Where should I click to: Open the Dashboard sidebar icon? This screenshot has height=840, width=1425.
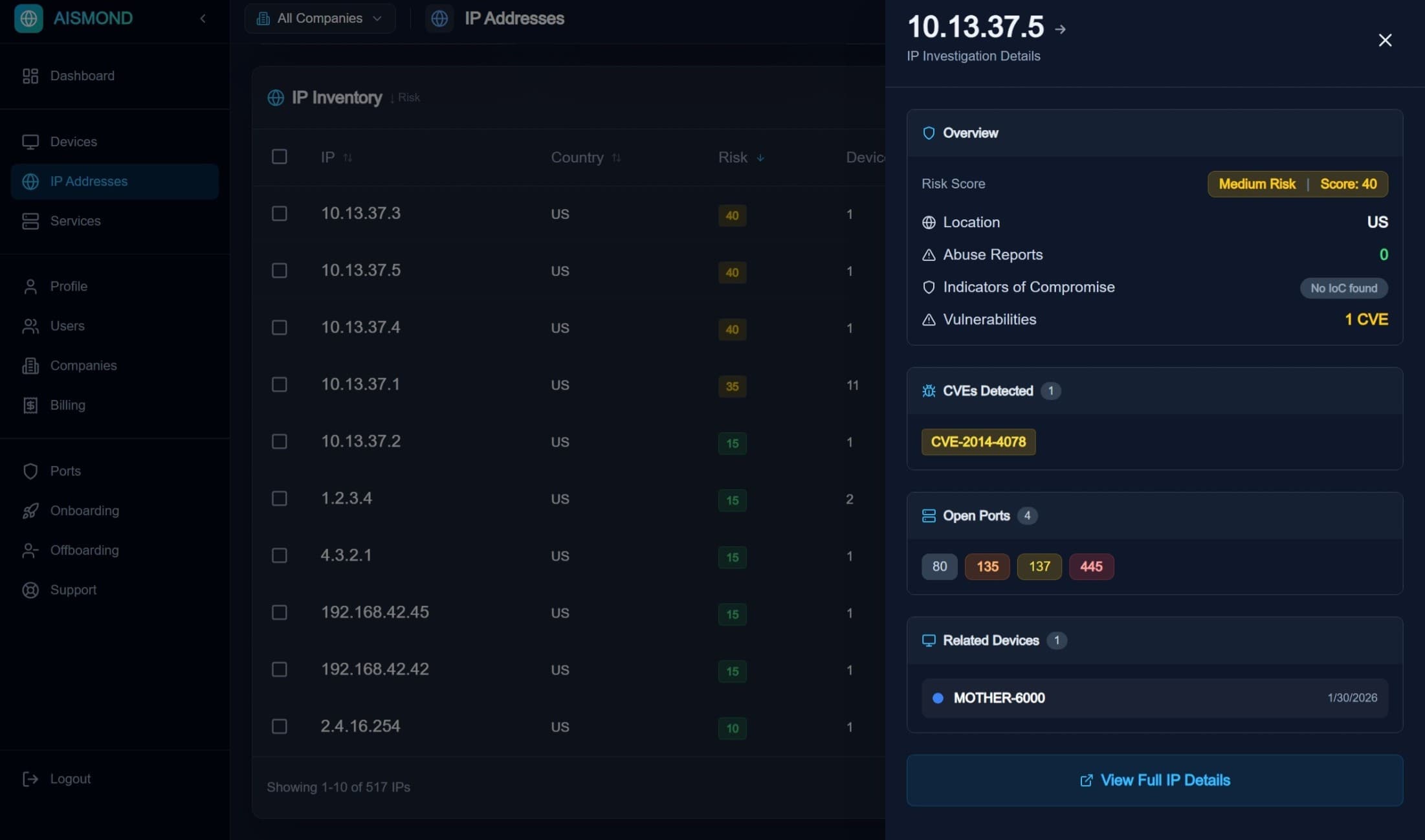point(30,76)
